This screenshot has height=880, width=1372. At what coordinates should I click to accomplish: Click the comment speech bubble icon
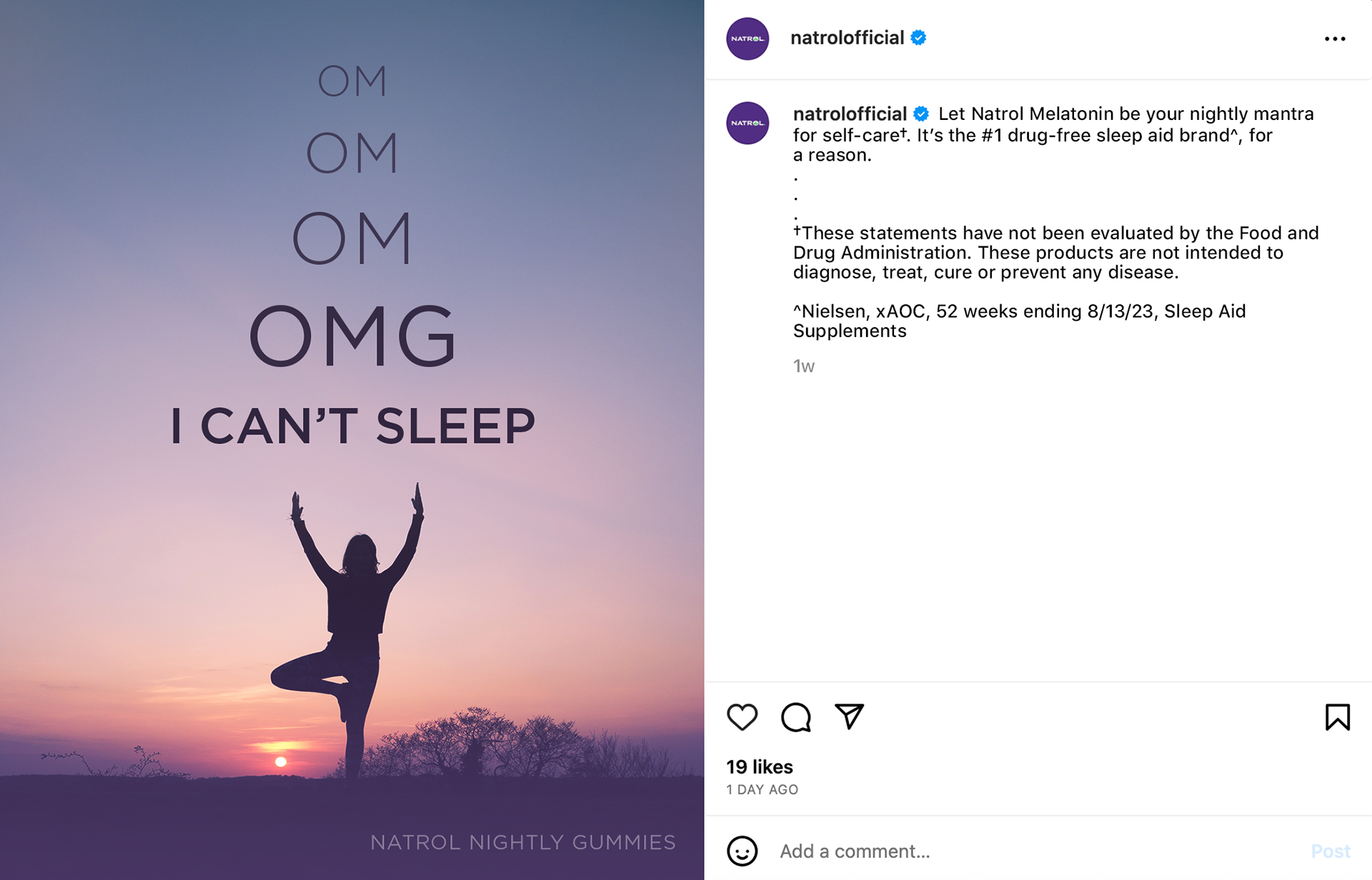point(795,717)
